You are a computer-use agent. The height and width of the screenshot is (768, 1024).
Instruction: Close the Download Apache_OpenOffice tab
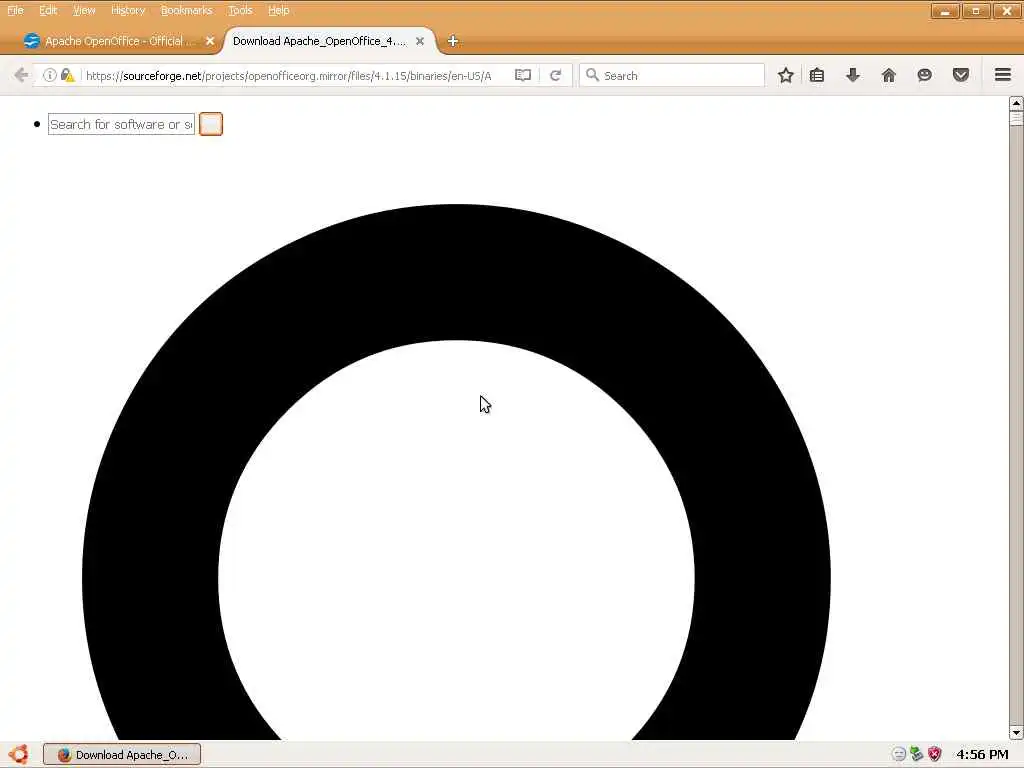(x=420, y=41)
